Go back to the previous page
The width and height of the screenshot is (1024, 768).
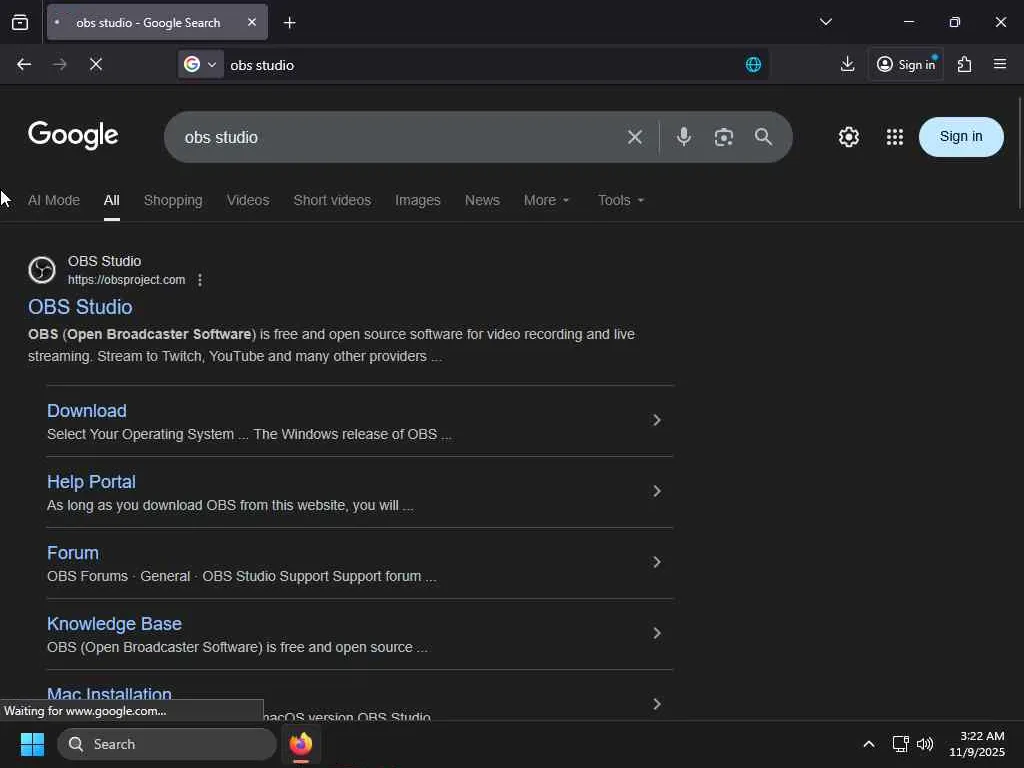pyautogui.click(x=24, y=65)
